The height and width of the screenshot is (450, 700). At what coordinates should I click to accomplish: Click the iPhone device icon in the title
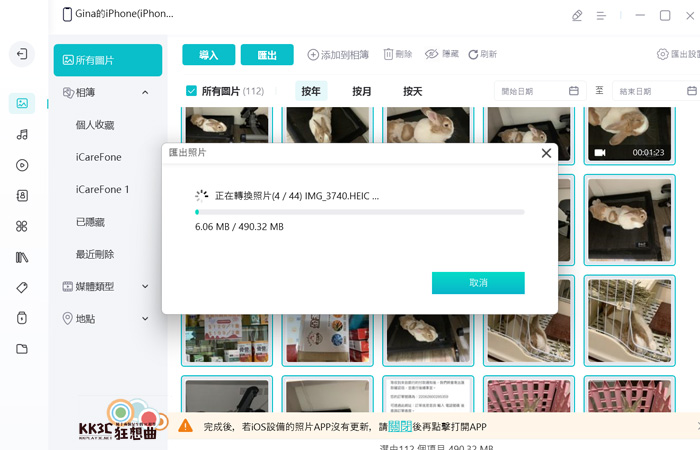pos(67,14)
